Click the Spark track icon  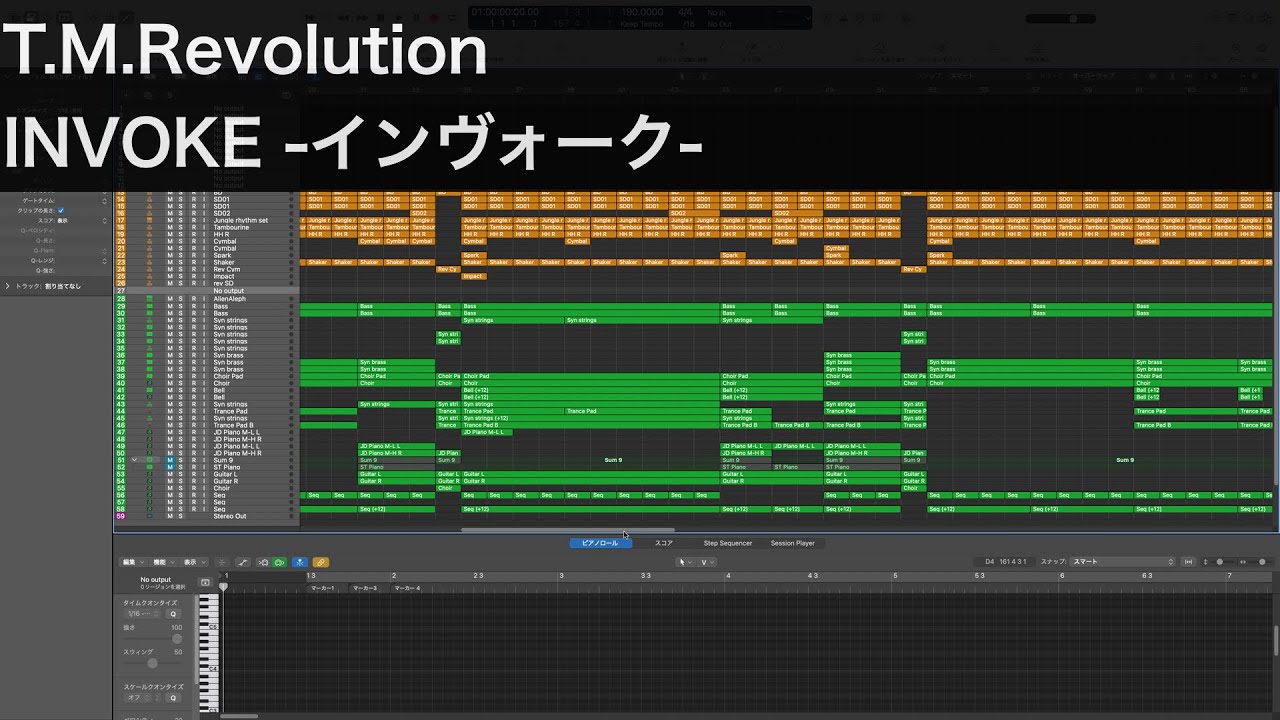pos(149,255)
